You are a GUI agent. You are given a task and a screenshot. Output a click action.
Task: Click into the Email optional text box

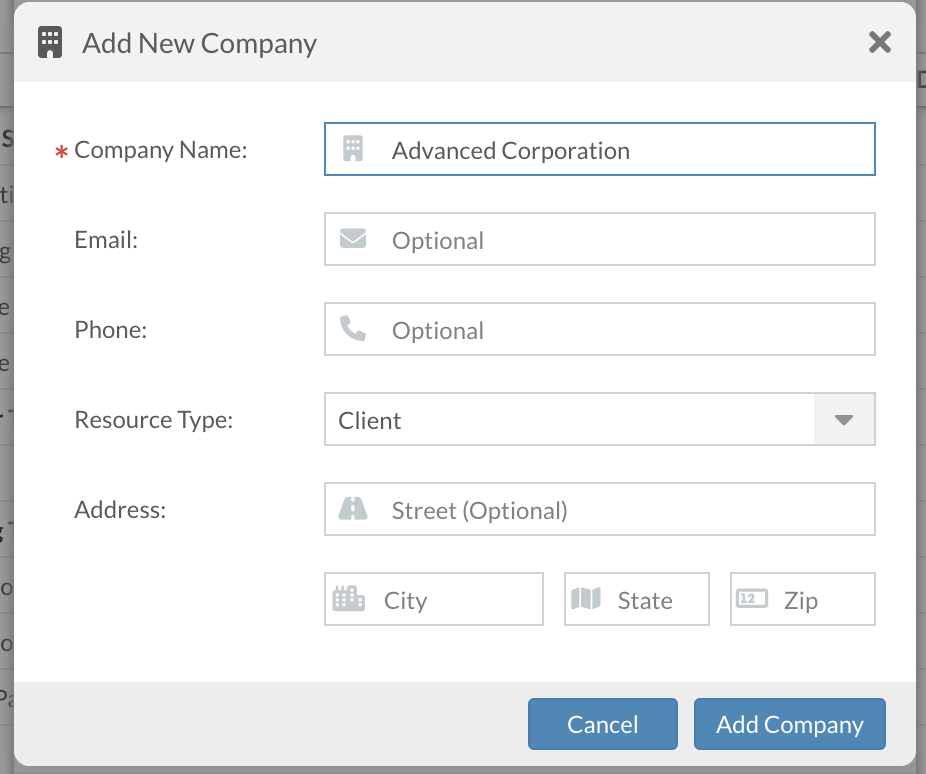(x=620, y=240)
